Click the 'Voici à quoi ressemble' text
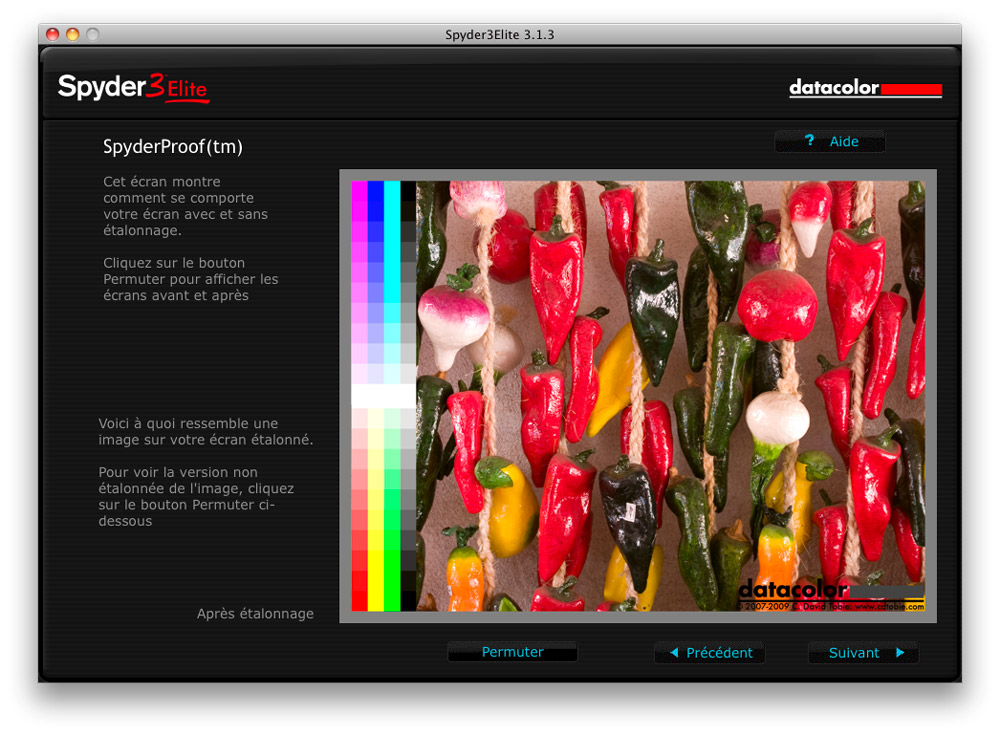 tap(205, 431)
